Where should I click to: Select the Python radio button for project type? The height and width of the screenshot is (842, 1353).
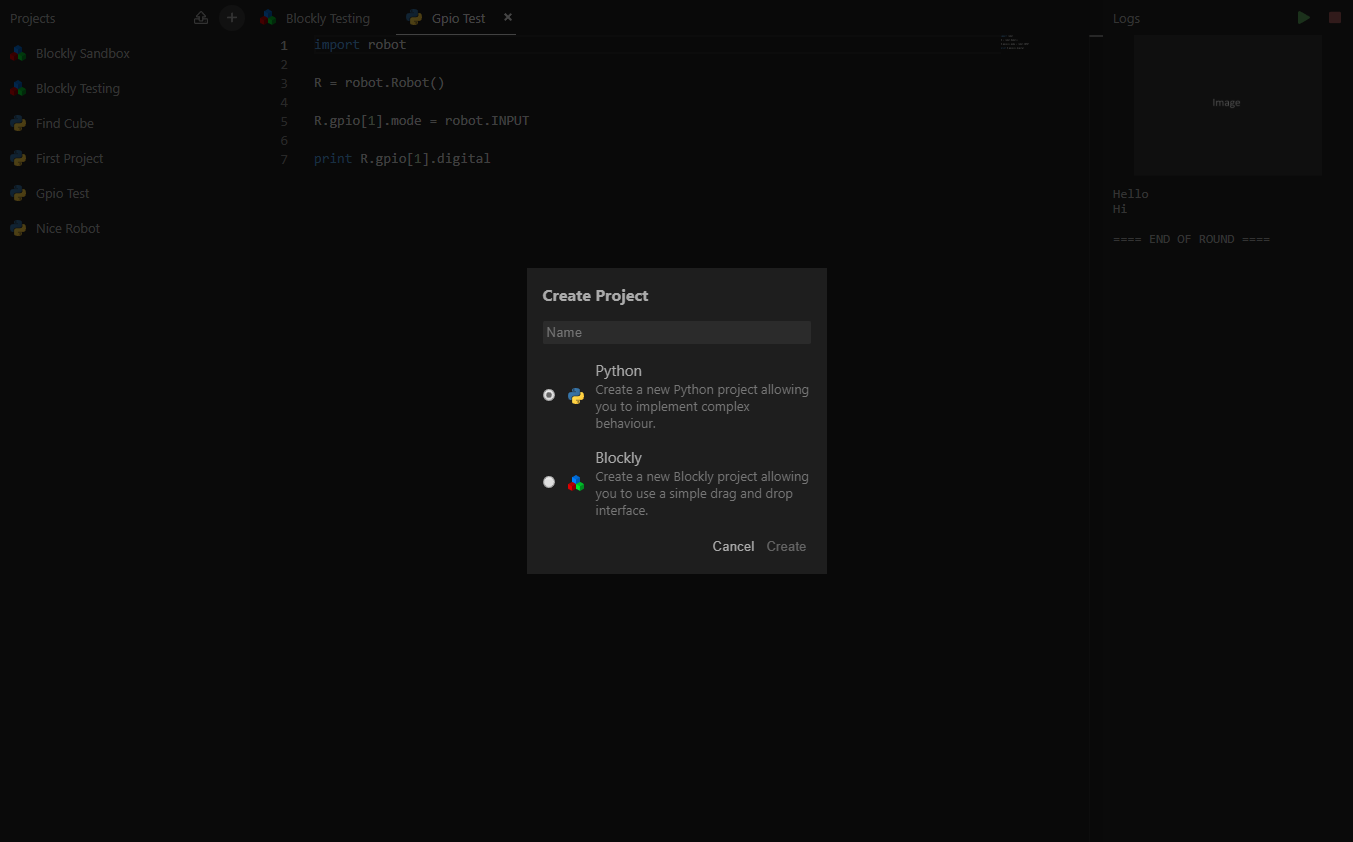click(549, 395)
